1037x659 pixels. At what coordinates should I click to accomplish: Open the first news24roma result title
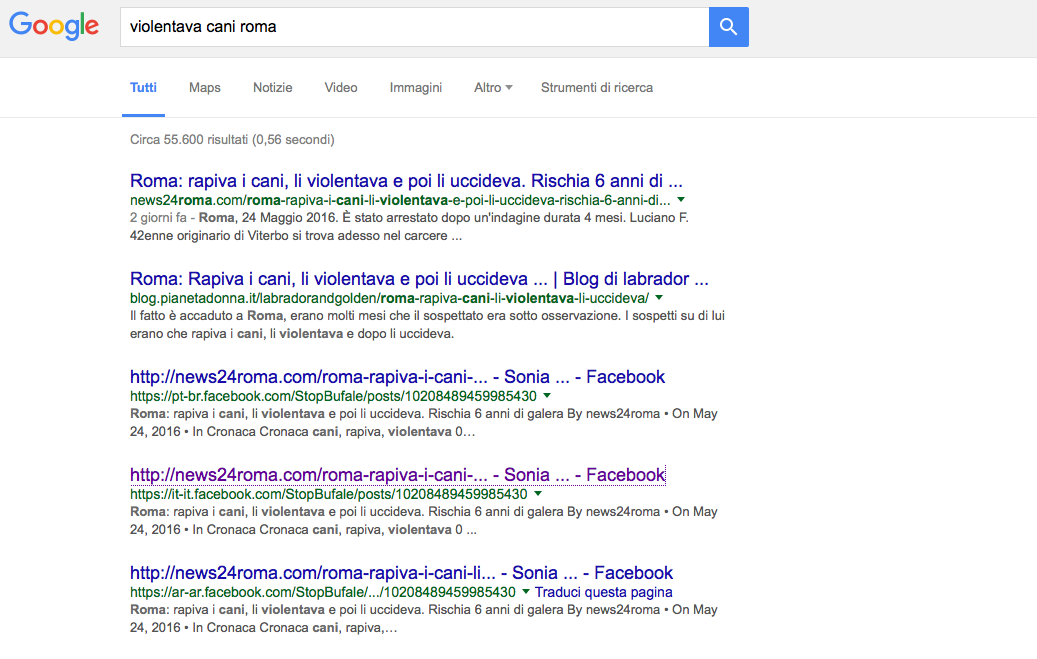406,182
